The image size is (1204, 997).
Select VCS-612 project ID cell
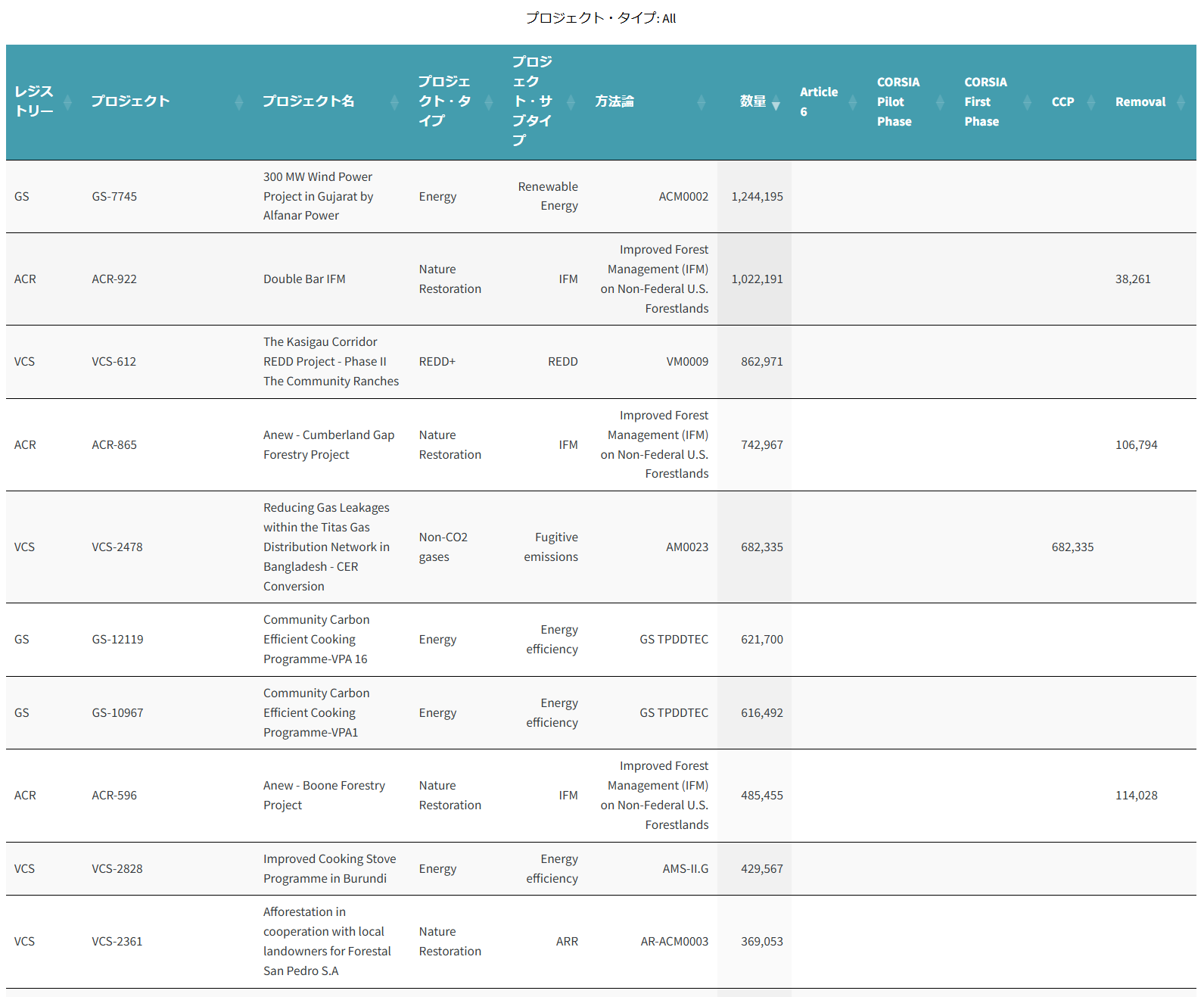(114, 362)
